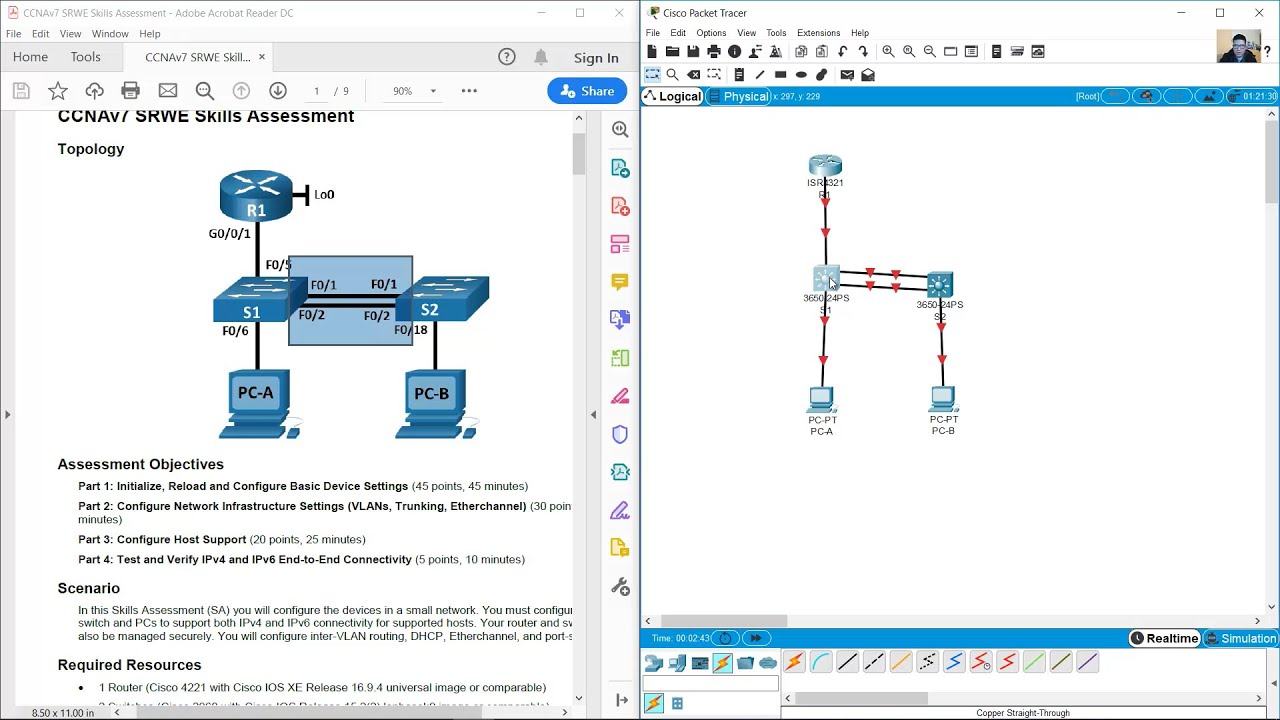Click the page number input field
The image size is (1280, 720).
click(317, 91)
